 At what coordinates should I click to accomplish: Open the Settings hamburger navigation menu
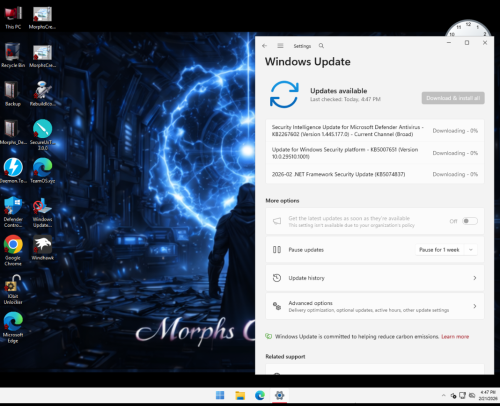(x=280, y=46)
